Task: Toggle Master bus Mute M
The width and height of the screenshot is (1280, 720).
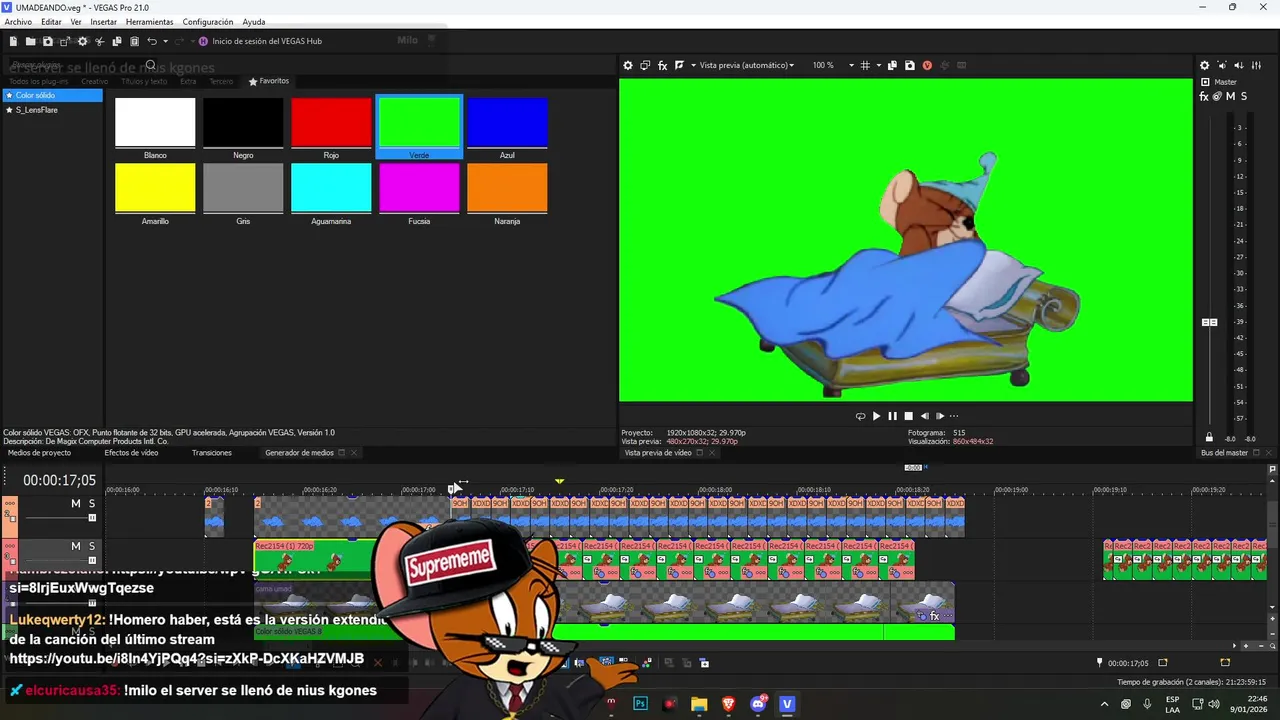Action: [1230, 96]
